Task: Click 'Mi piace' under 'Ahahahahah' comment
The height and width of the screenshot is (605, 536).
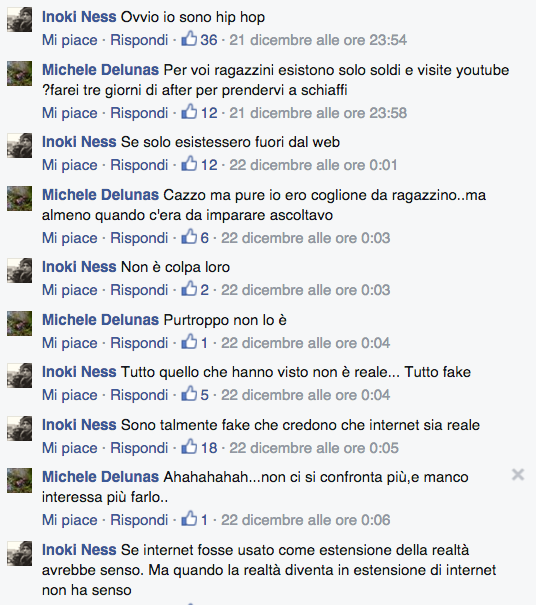Action: point(69,520)
